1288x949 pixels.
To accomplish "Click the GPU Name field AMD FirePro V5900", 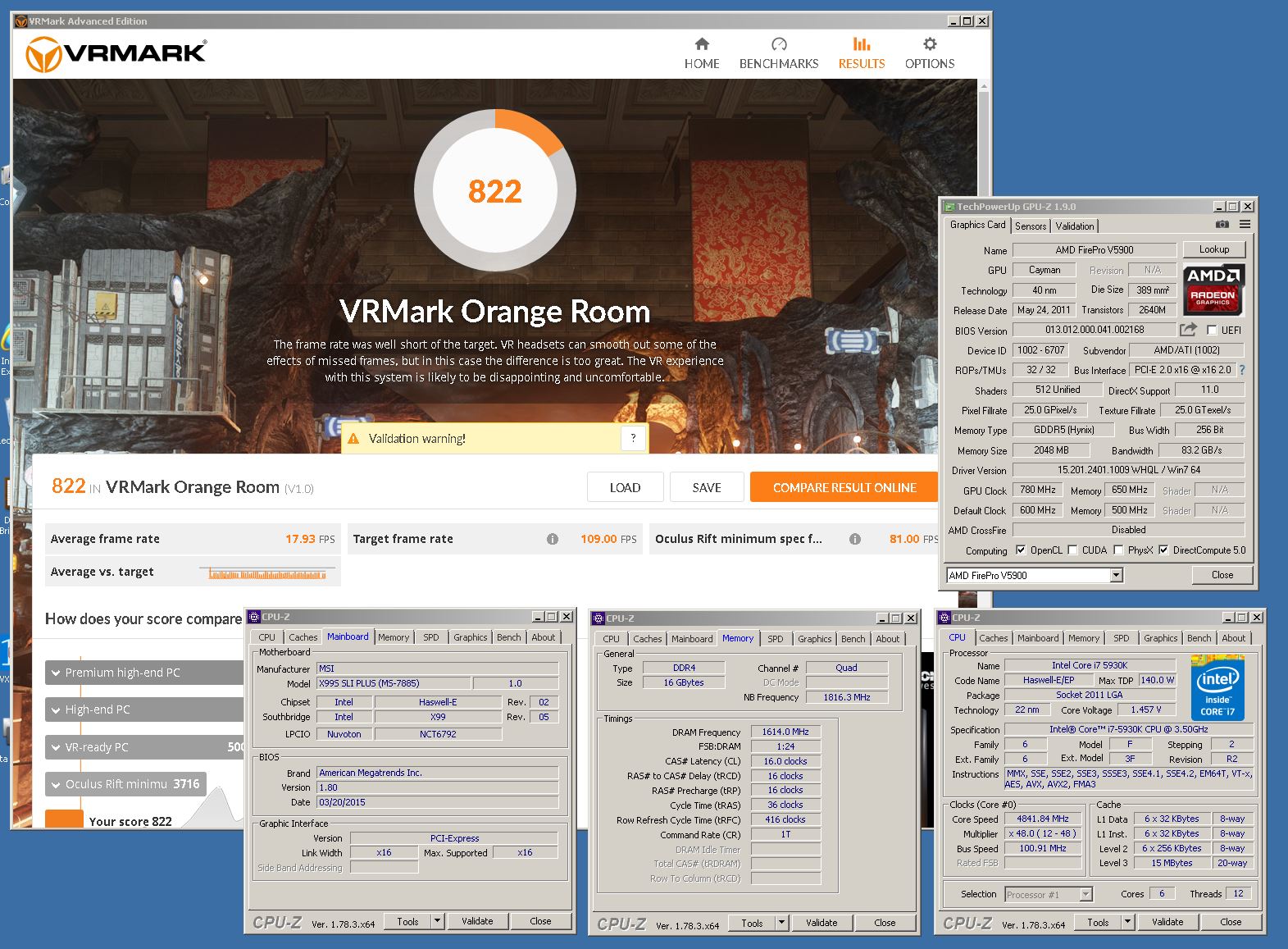I will click(x=1095, y=250).
